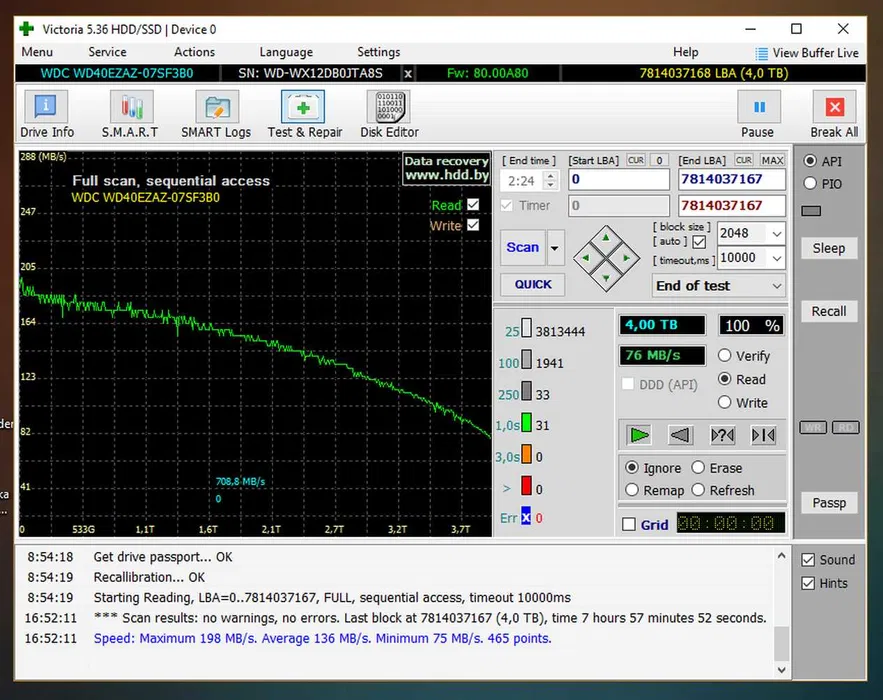883x700 pixels.
Task: Click View Buffer Live list icon
Action: [761, 53]
